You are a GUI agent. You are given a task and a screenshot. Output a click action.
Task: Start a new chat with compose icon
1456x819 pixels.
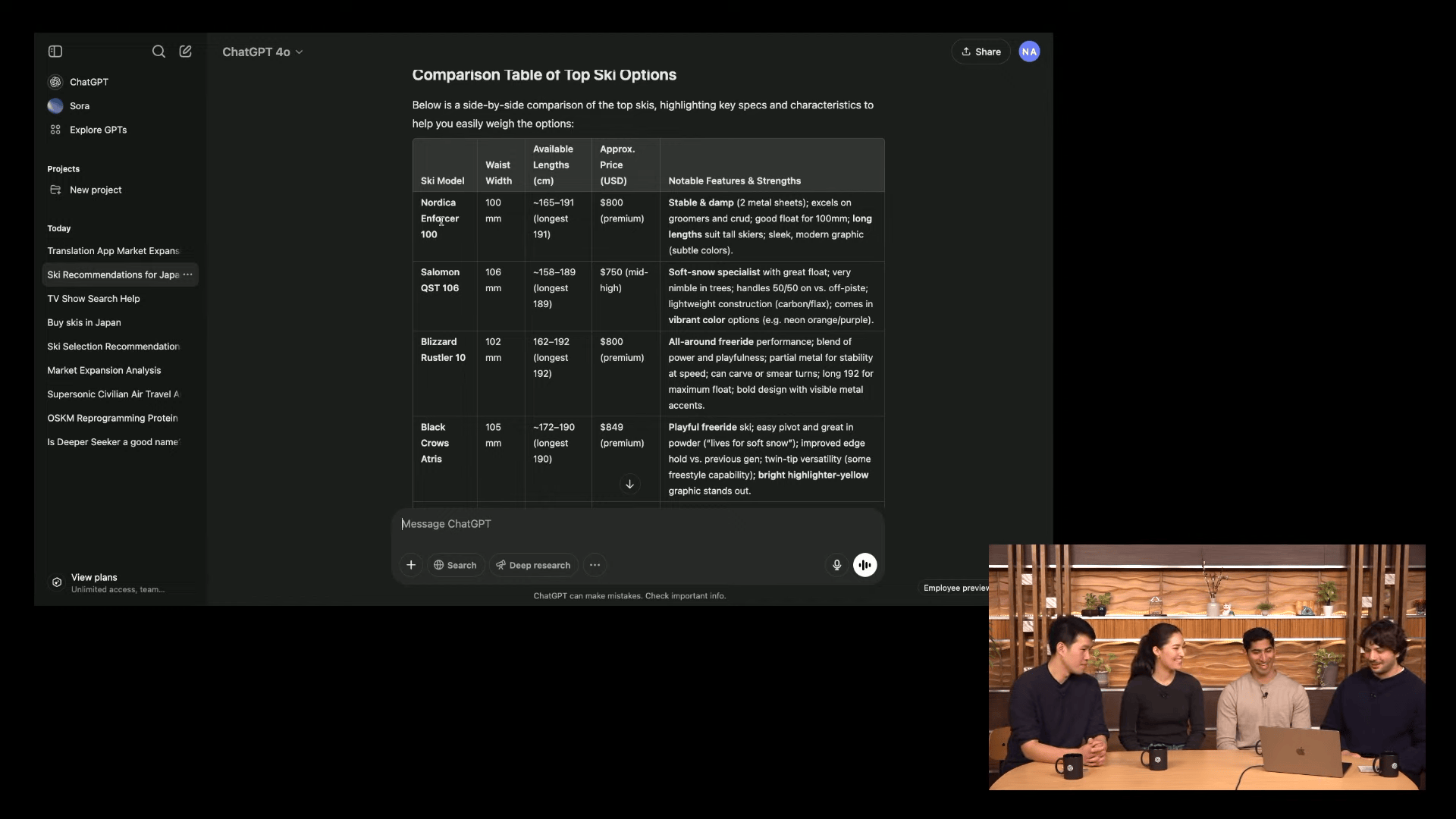click(x=185, y=52)
